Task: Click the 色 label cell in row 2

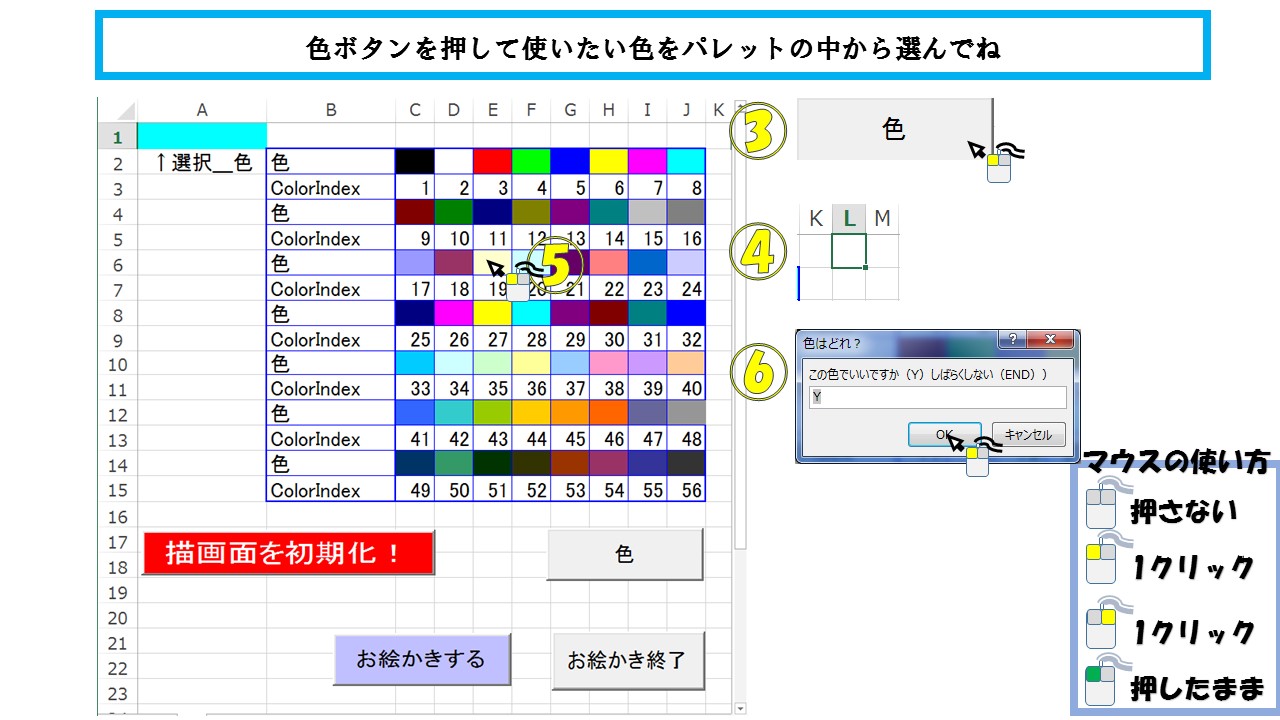Action: 331,162
